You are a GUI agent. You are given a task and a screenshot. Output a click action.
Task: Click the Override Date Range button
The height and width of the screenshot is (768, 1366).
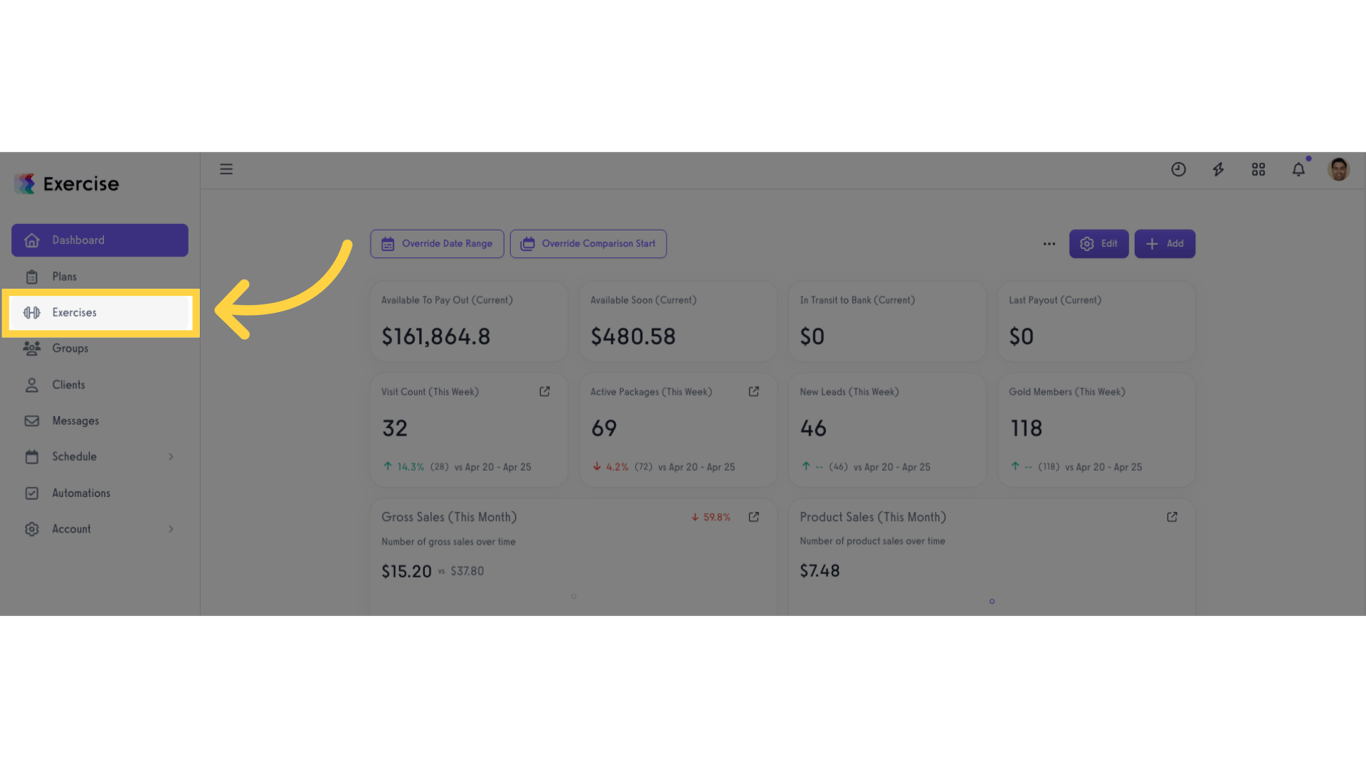(x=437, y=244)
